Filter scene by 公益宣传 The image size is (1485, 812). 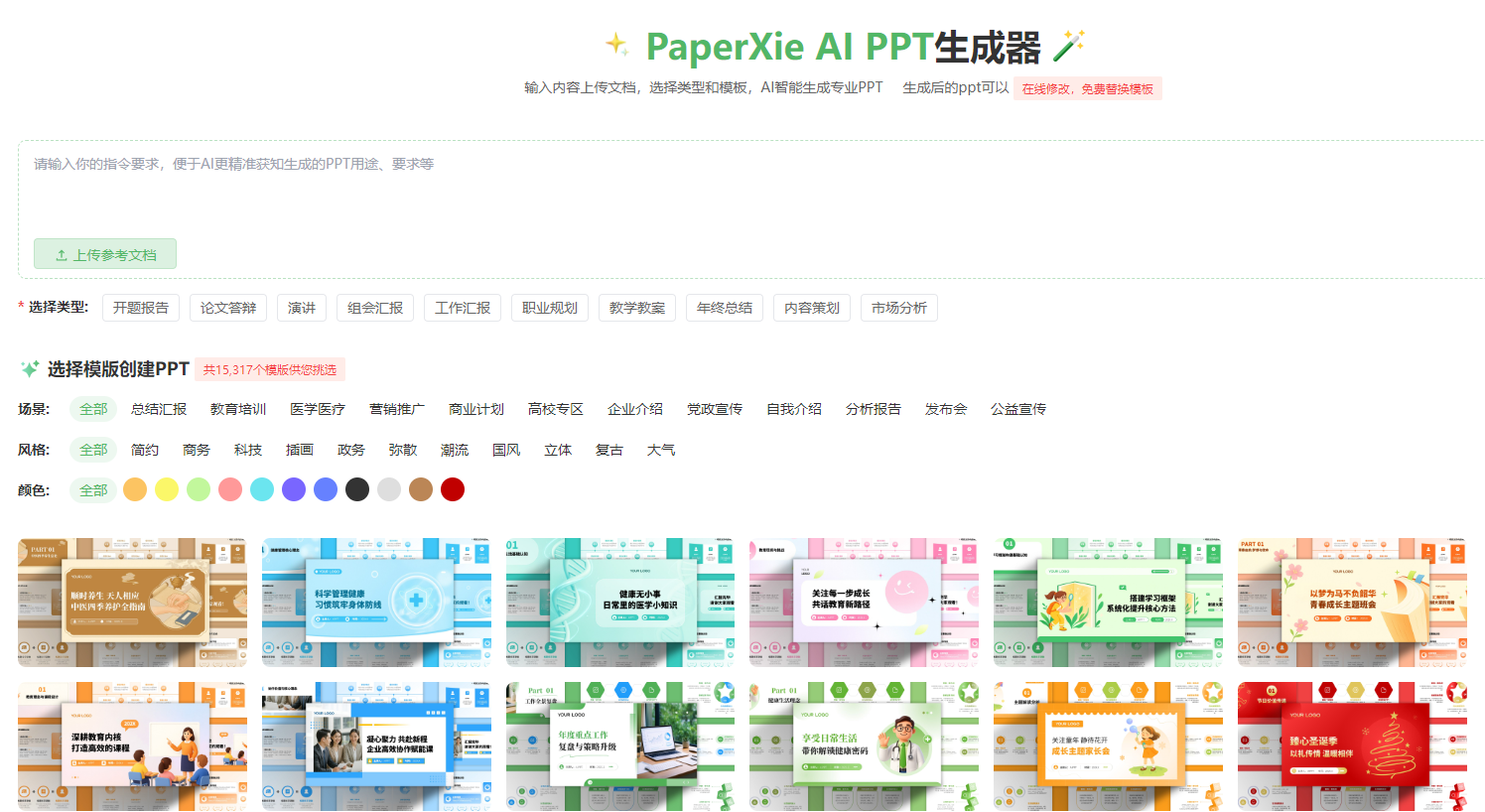click(1018, 409)
